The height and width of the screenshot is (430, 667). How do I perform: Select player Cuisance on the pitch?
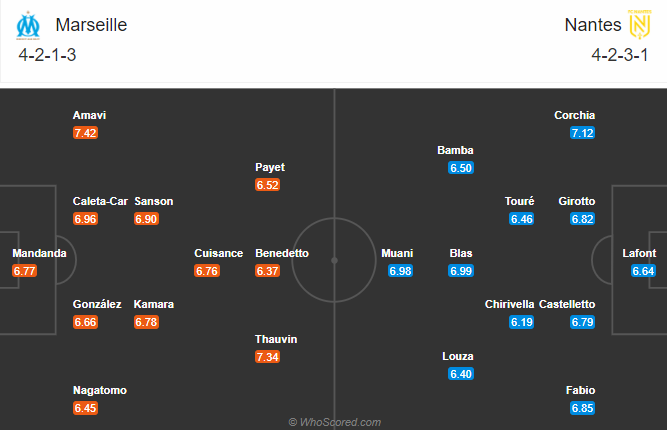[218, 253]
